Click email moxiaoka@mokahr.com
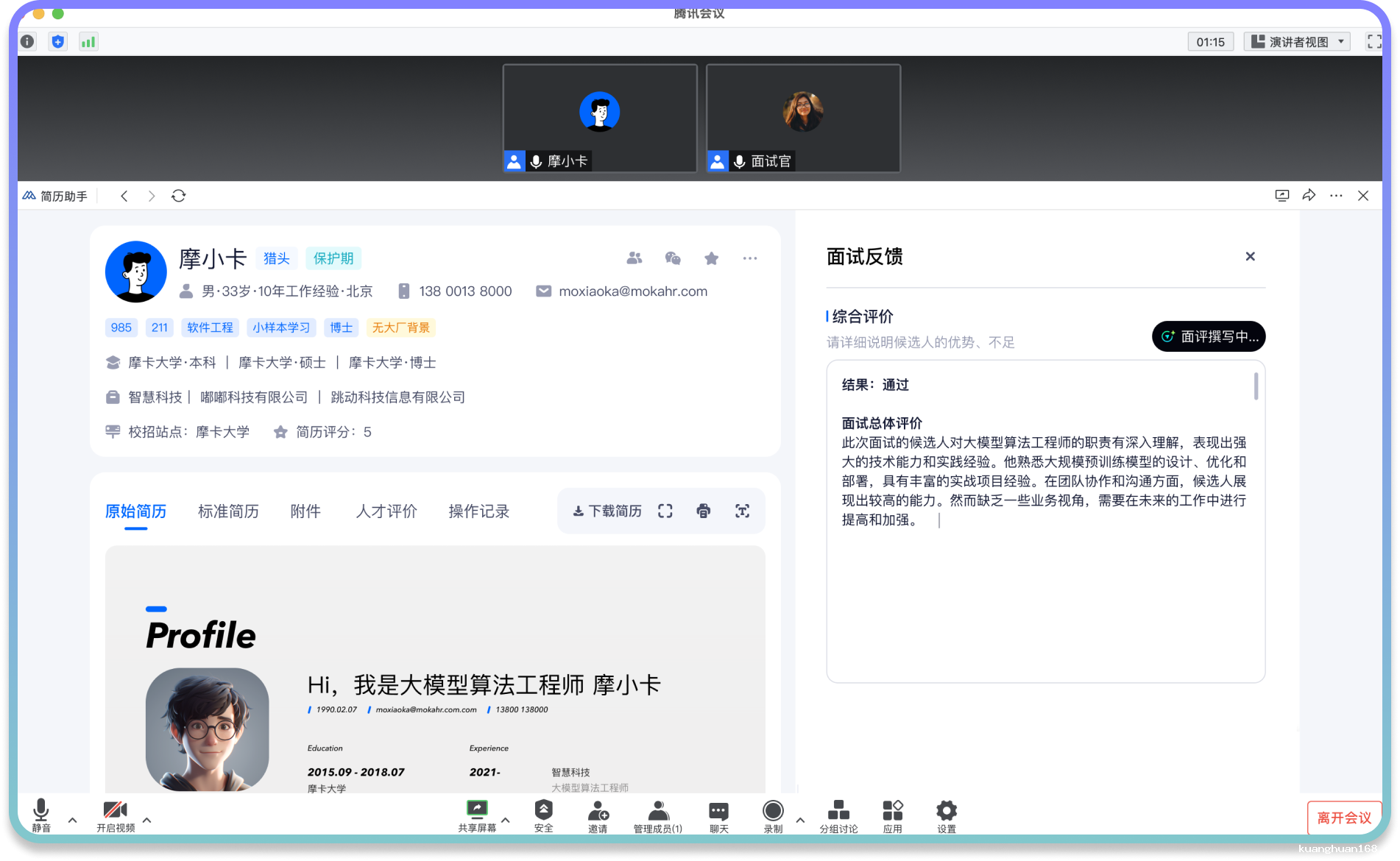This screenshot has width=1400, height=861. [x=633, y=291]
